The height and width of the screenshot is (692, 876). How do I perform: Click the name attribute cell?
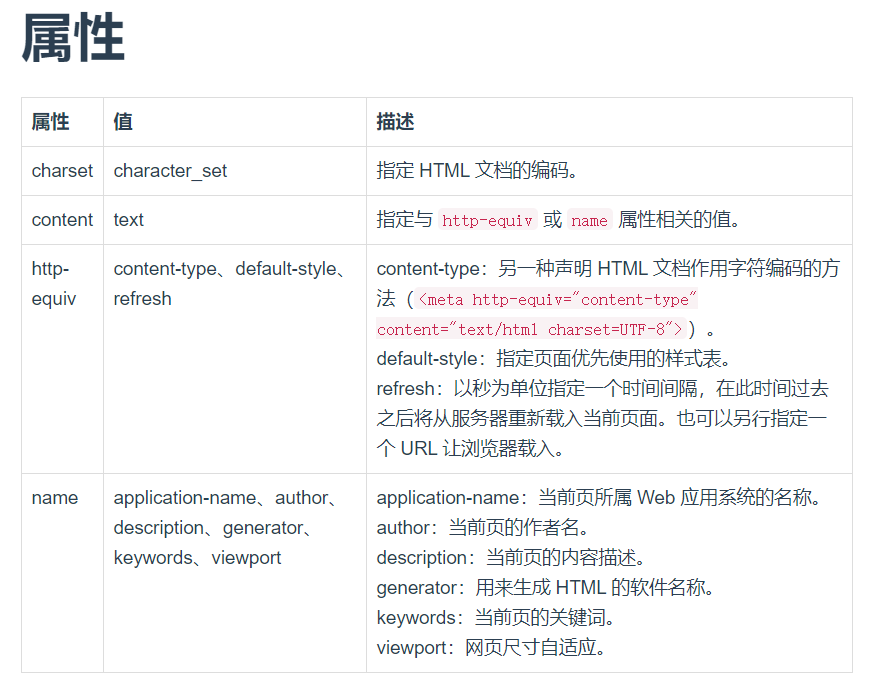pyautogui.click(x=55, y=497)
